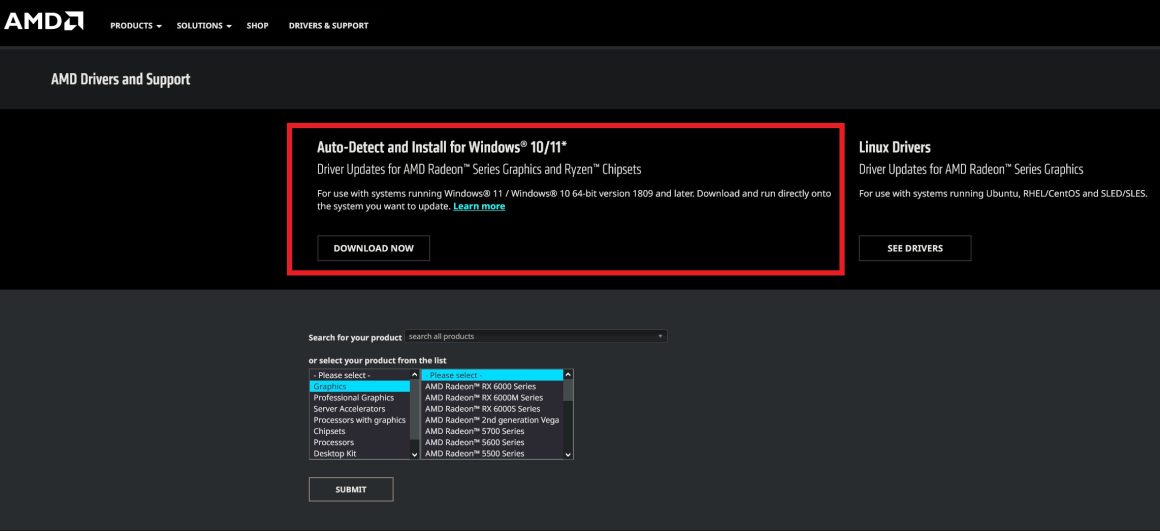The image size is (1160, 531).
Task: Click the AMD Drivers and Support title
Action: pos(121,79)
